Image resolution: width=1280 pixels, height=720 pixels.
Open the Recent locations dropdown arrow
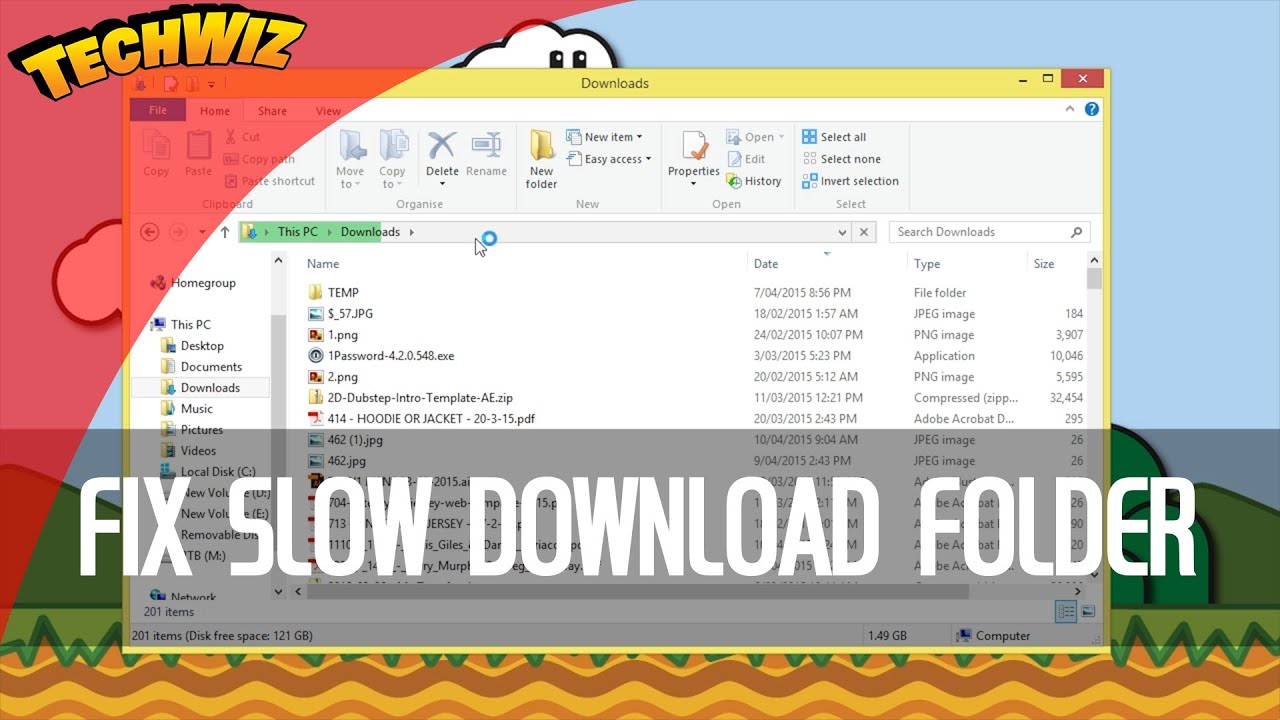(x=203, y=232)
